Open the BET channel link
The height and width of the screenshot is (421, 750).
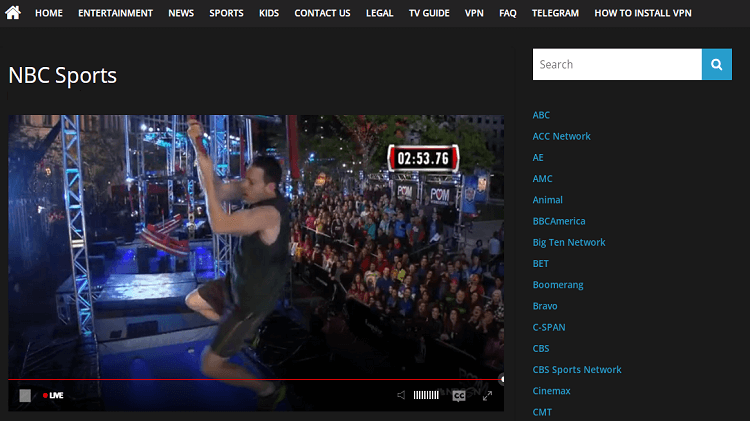540,264
